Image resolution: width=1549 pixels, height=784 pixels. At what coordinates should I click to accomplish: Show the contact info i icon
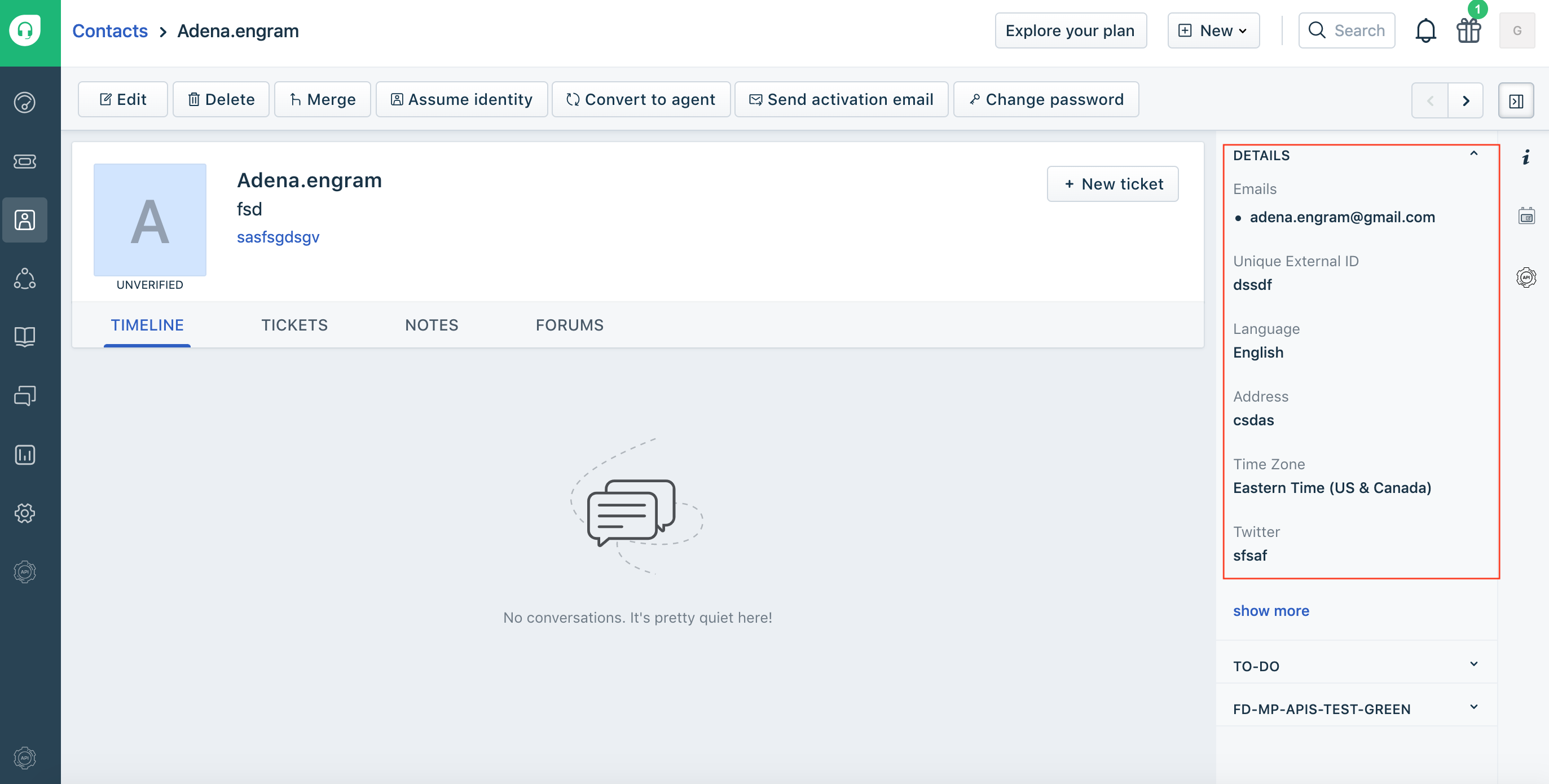[x=1525, y=157]
